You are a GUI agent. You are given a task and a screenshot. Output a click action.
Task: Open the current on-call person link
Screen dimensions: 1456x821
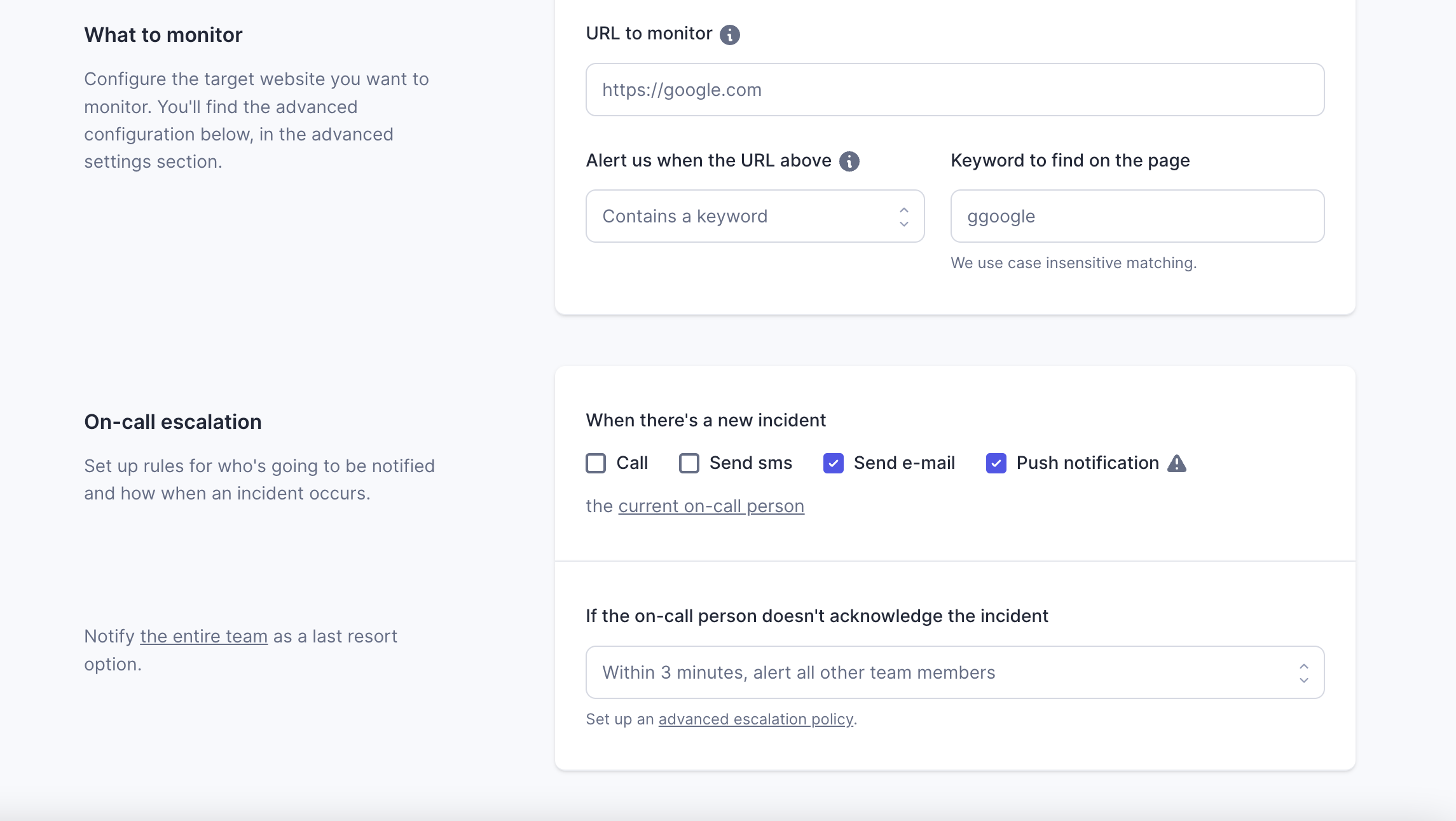(711, 506)
